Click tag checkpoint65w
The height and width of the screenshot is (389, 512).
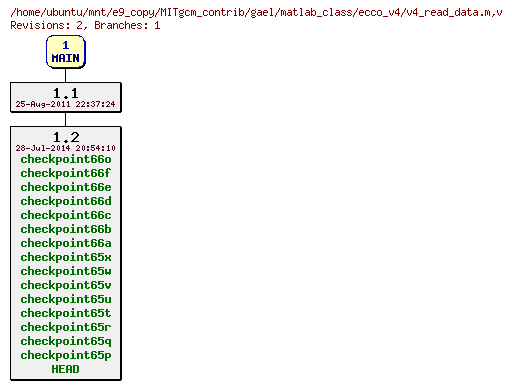tap(66, 271)
